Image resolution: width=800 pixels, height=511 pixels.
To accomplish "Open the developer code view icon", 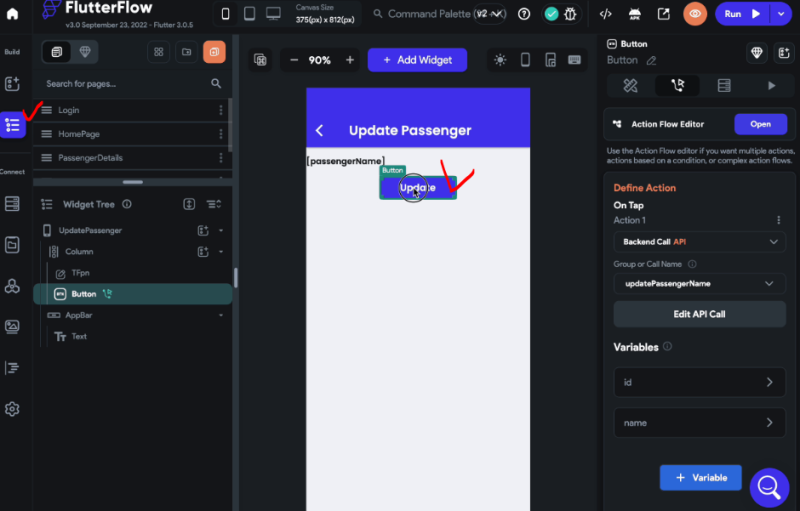I will [606, 14].
